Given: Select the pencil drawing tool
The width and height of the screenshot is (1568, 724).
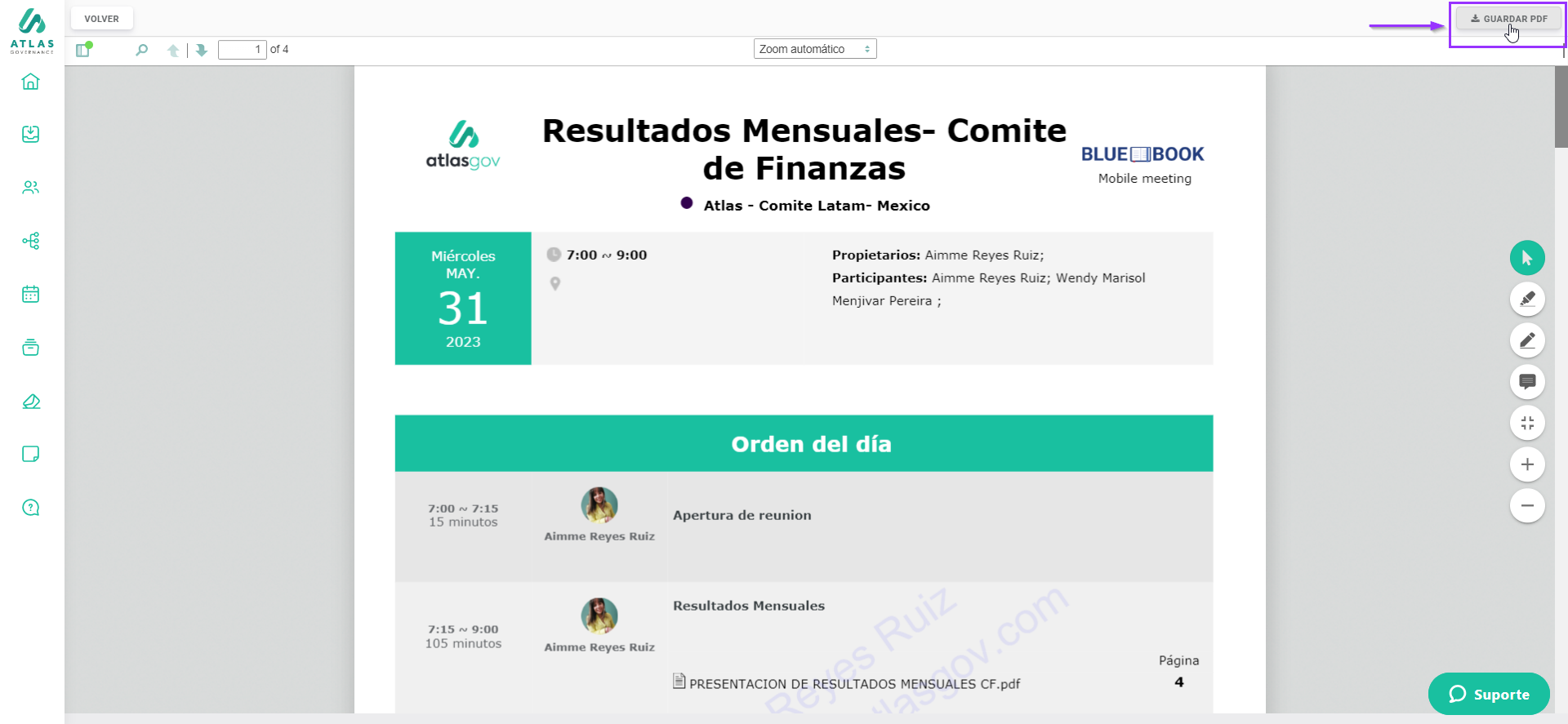Looking at the screenshot, I should click(1527, 340).
